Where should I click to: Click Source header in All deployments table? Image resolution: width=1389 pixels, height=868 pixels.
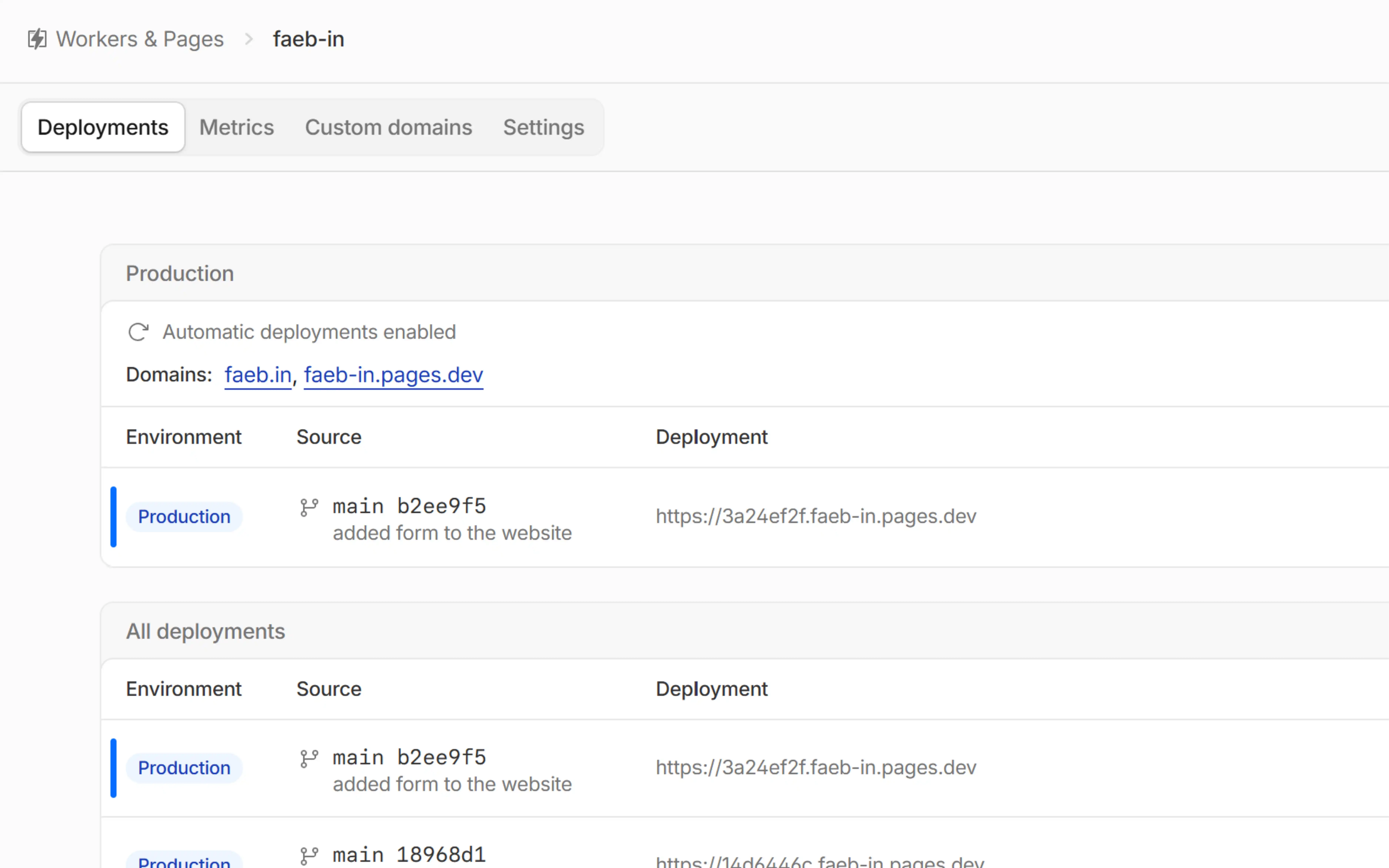329,689
